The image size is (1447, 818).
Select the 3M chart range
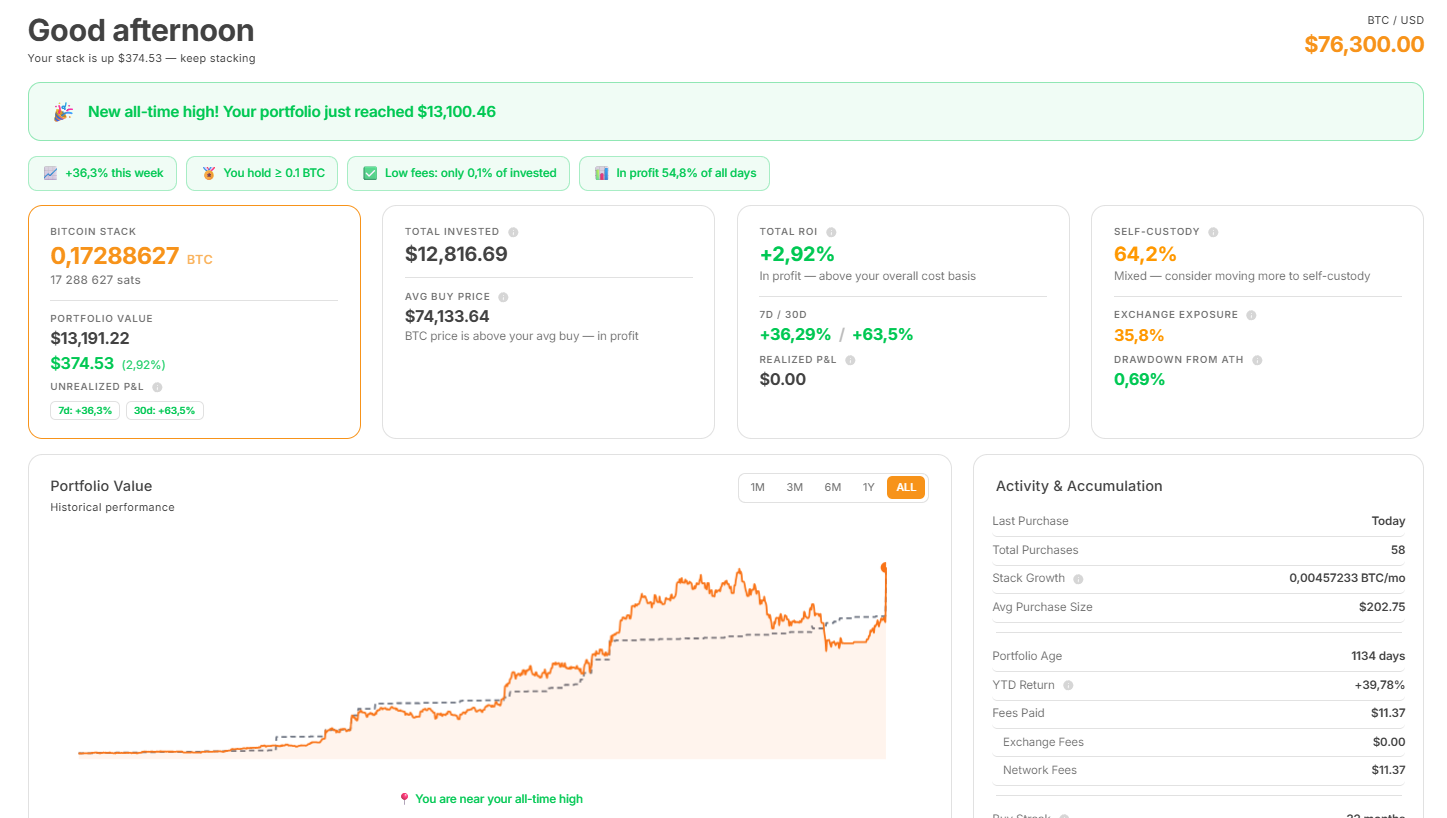(x=795, y=488)
